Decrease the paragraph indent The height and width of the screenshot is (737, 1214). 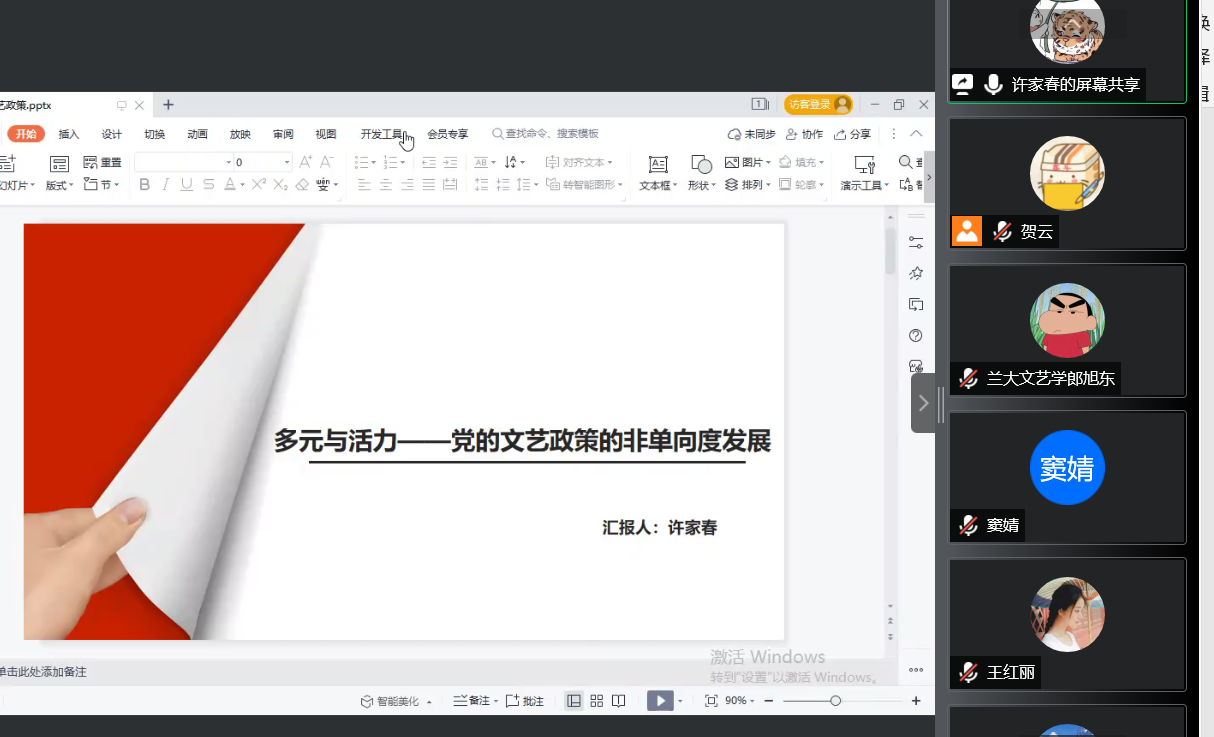pyautogui.click(x=429, y=162)
